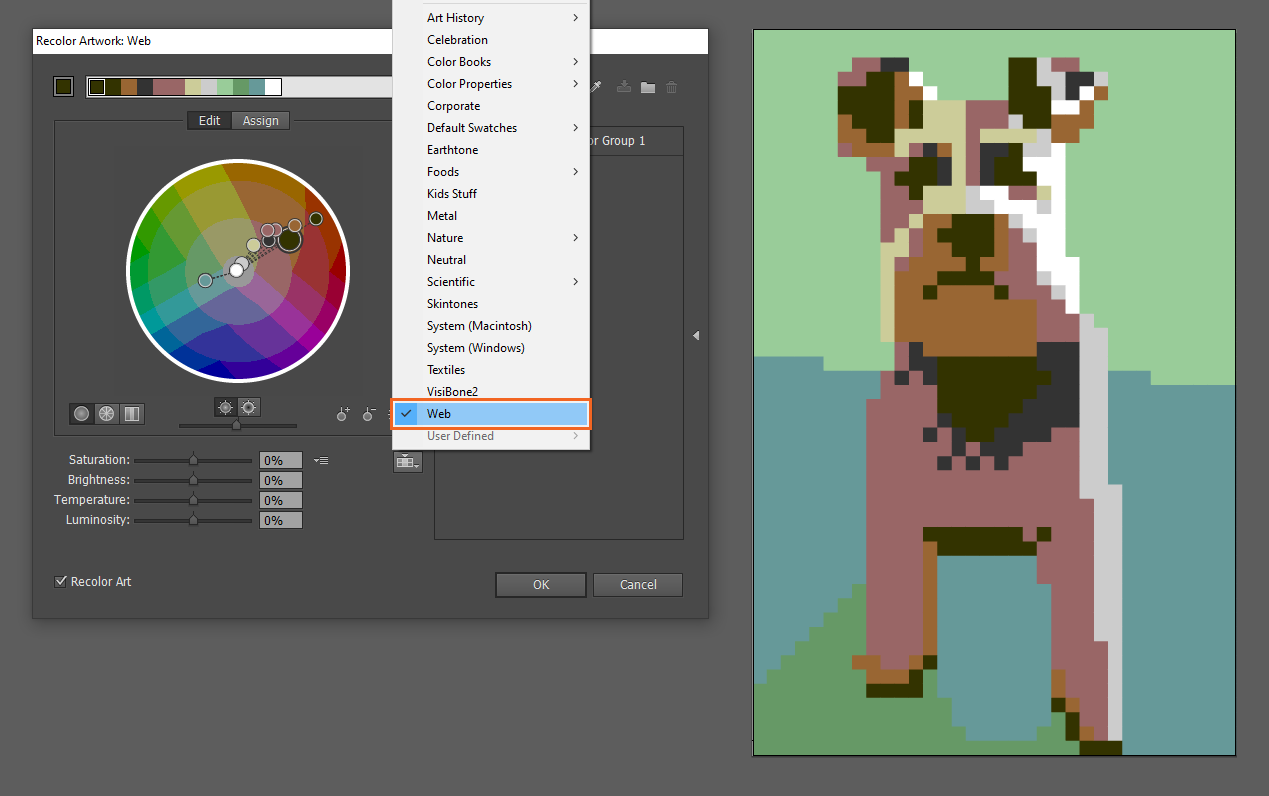
Task: Select the orange-brown marker on the wheel
Action: click(295, 225)
